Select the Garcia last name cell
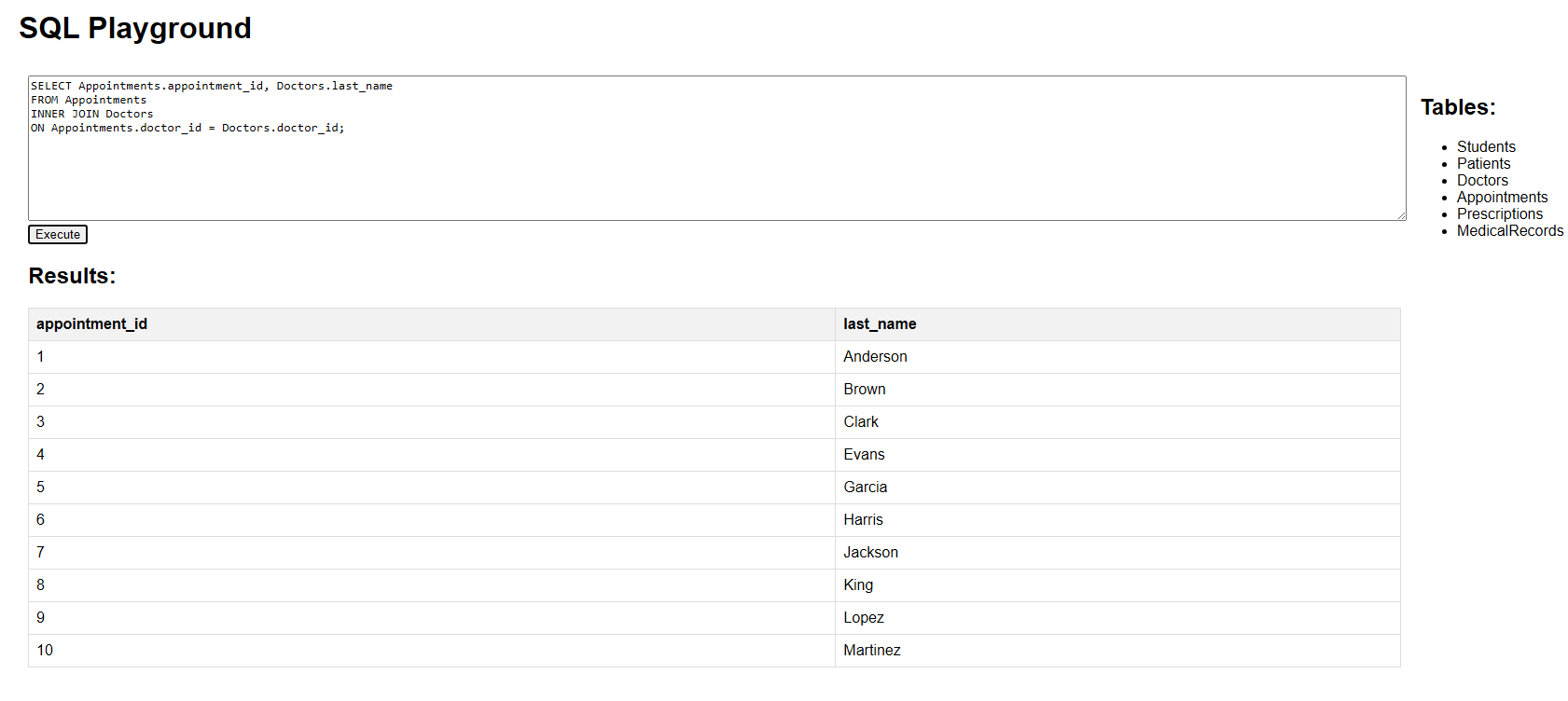The image size is (1568, 701). tap(865, 488)
